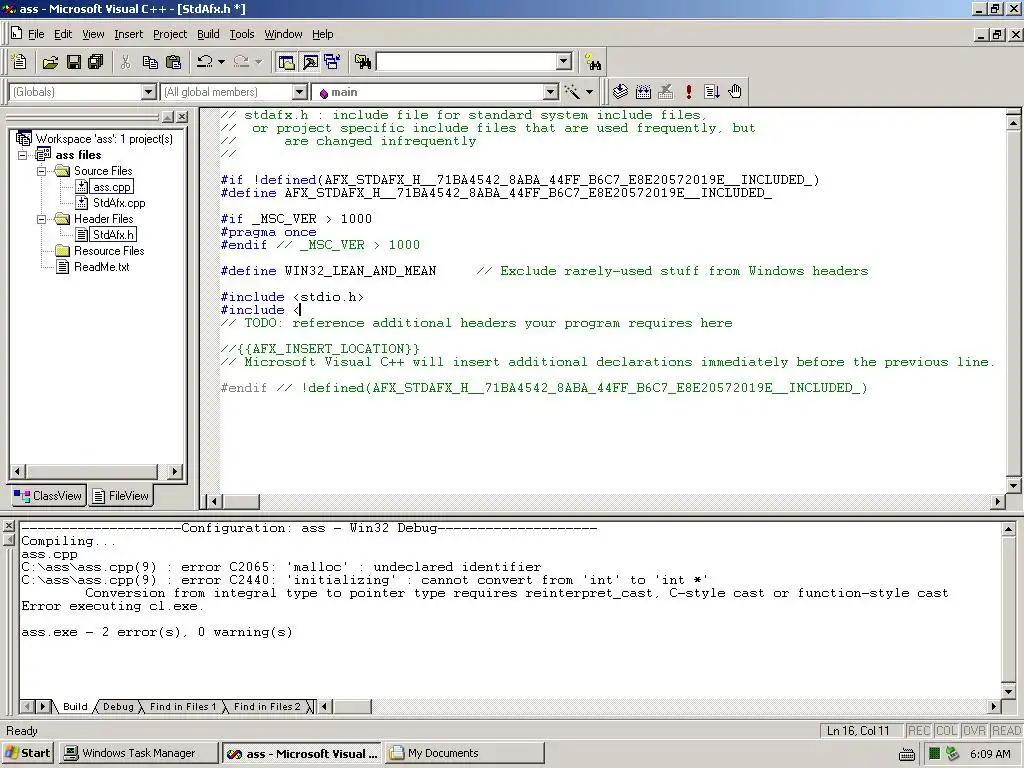Click the New Text File toolbar icon
The width and height of the screenshot is (1024, 768).
point(19,62)
